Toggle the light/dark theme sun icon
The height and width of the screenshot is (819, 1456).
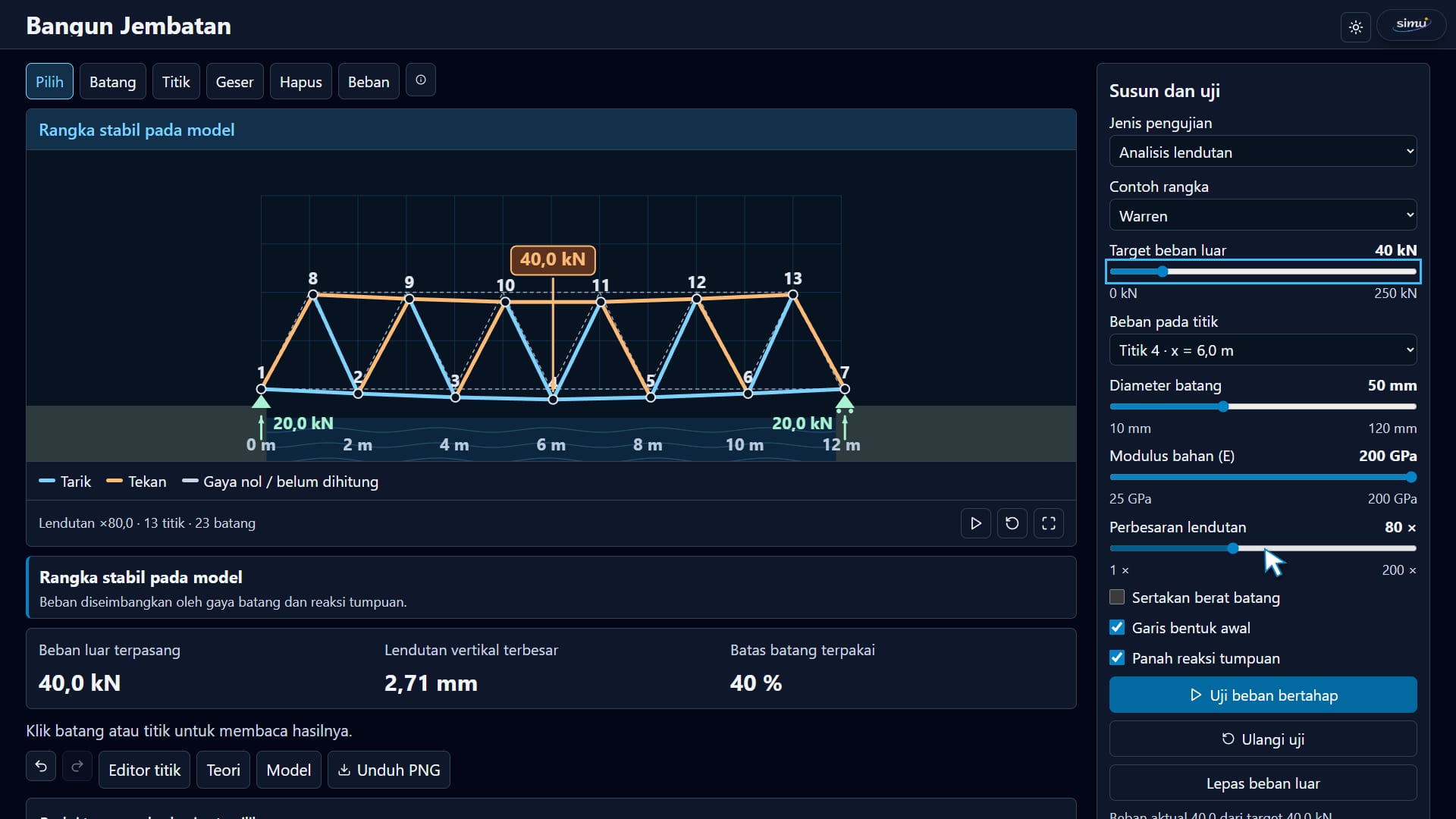[1356, 27]
